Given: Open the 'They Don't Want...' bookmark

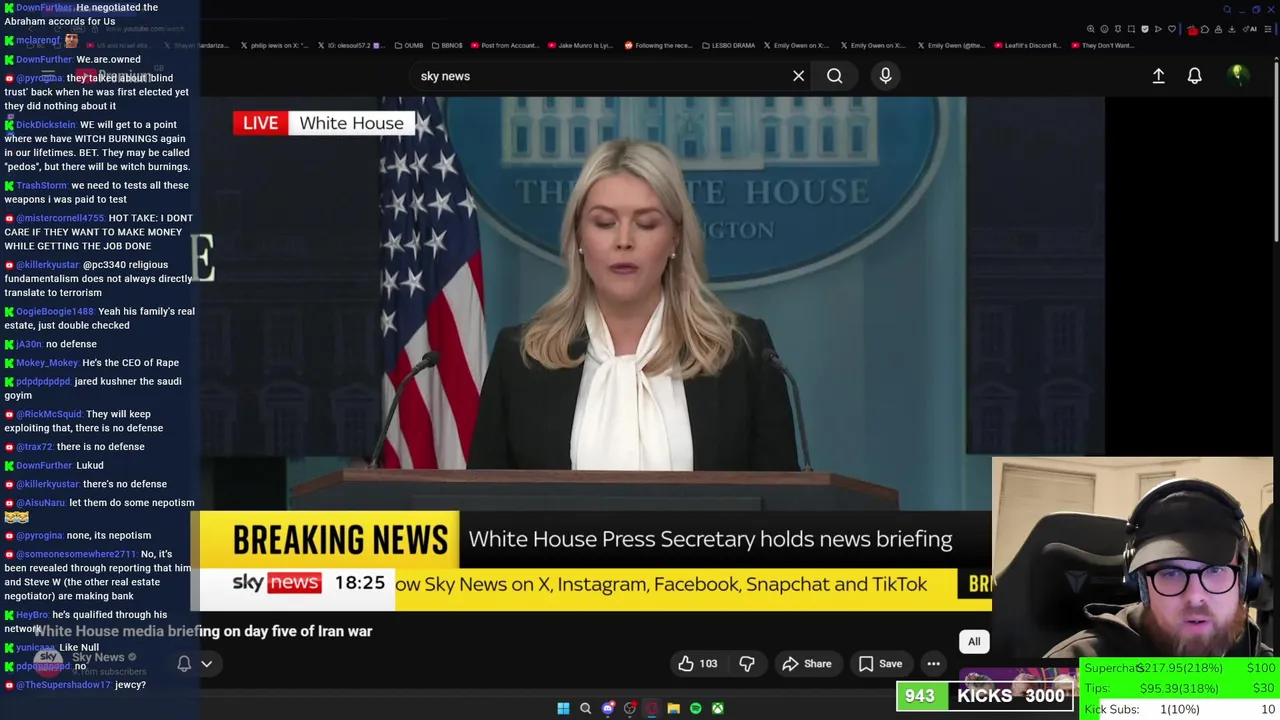Looking at the screenshot, I should point(1102,45).
